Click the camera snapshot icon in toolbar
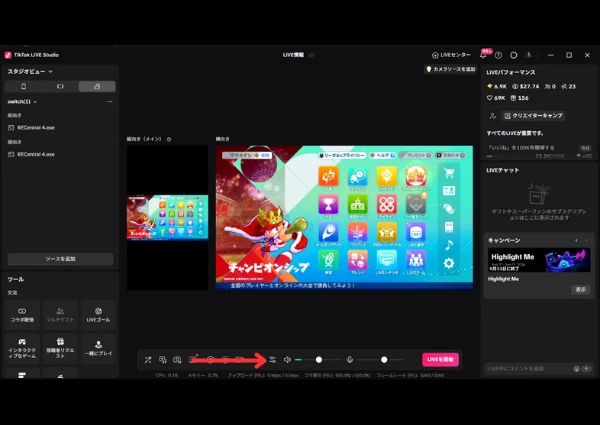The height and width of the screenshot is (425, 600). (x=177, y=360)
